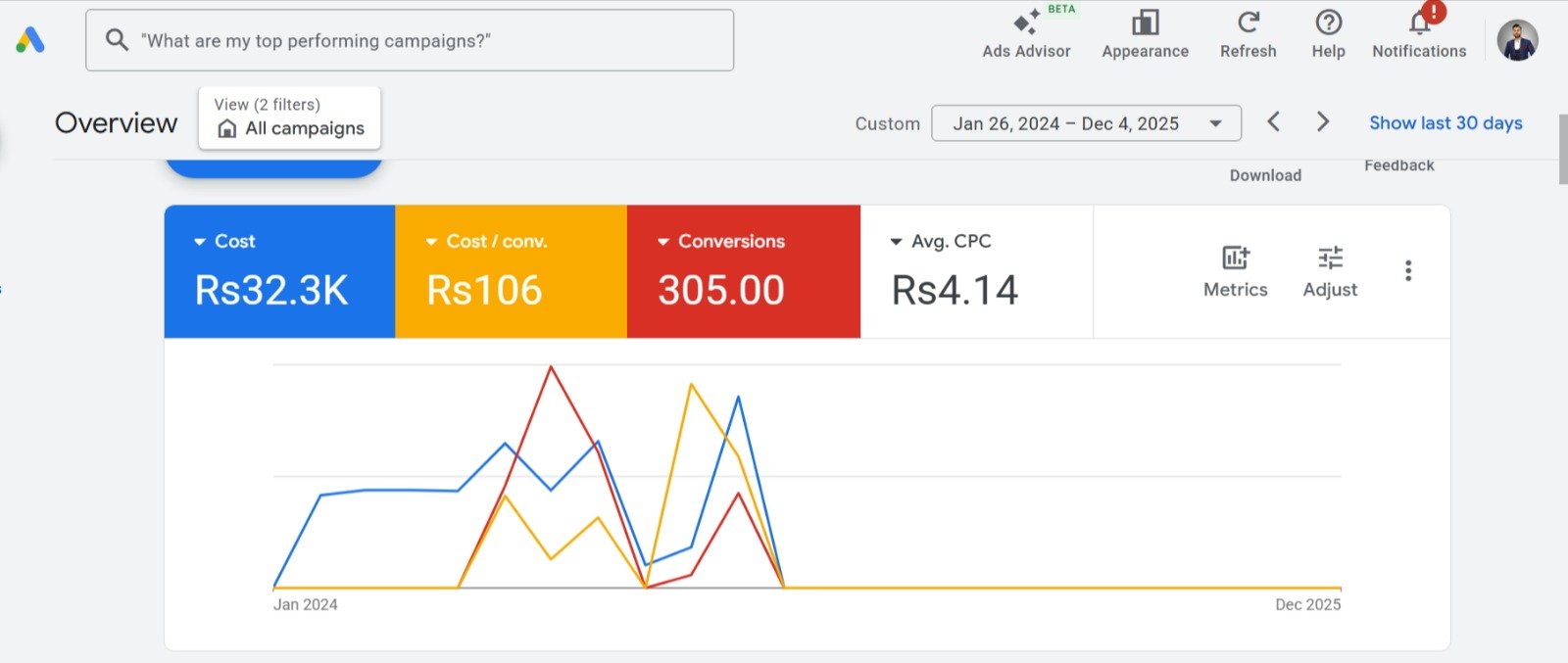Click the Refresh icon
Viewport: 1568px width, 663px height.
1248,24
